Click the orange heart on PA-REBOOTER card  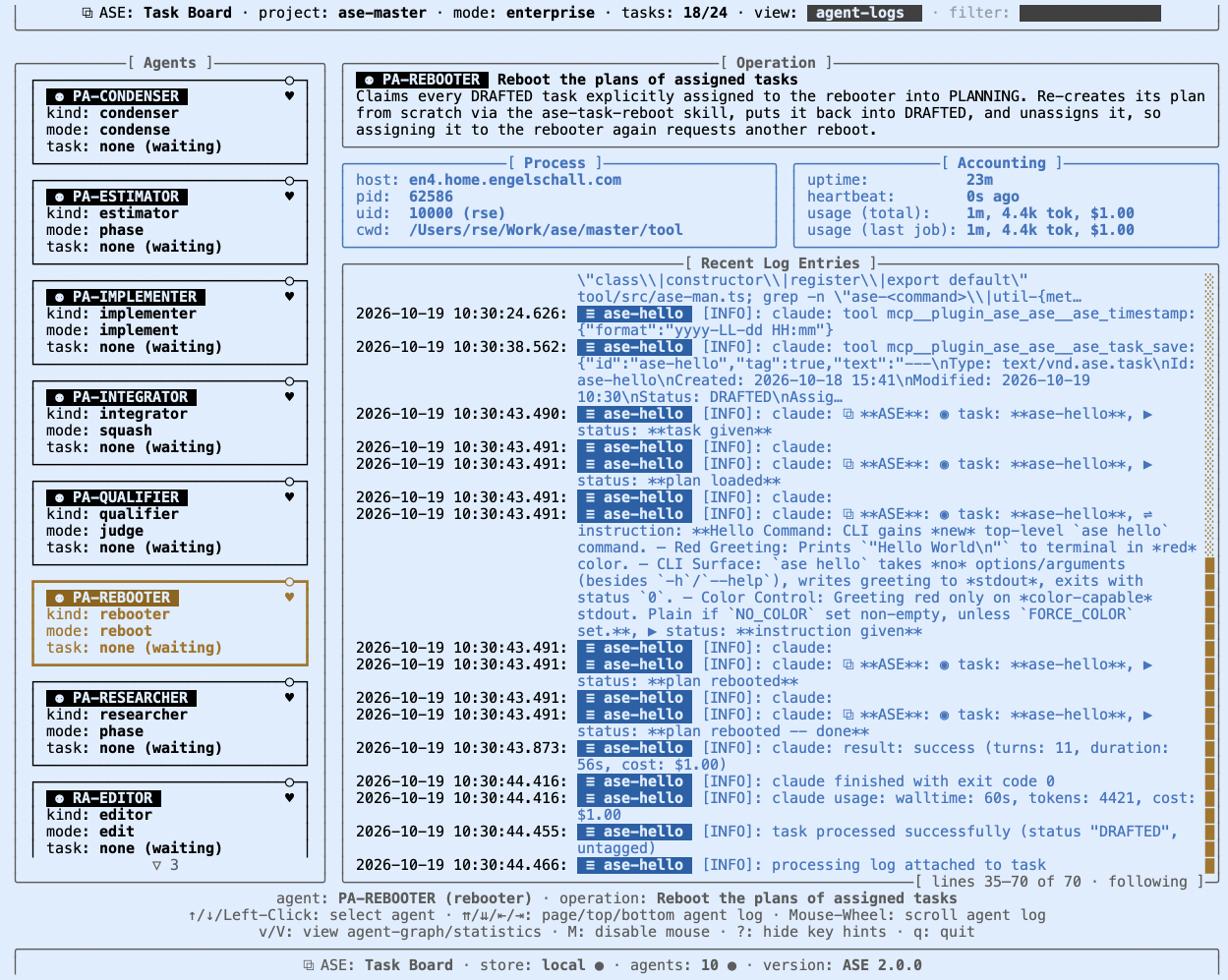pos(289,598)
